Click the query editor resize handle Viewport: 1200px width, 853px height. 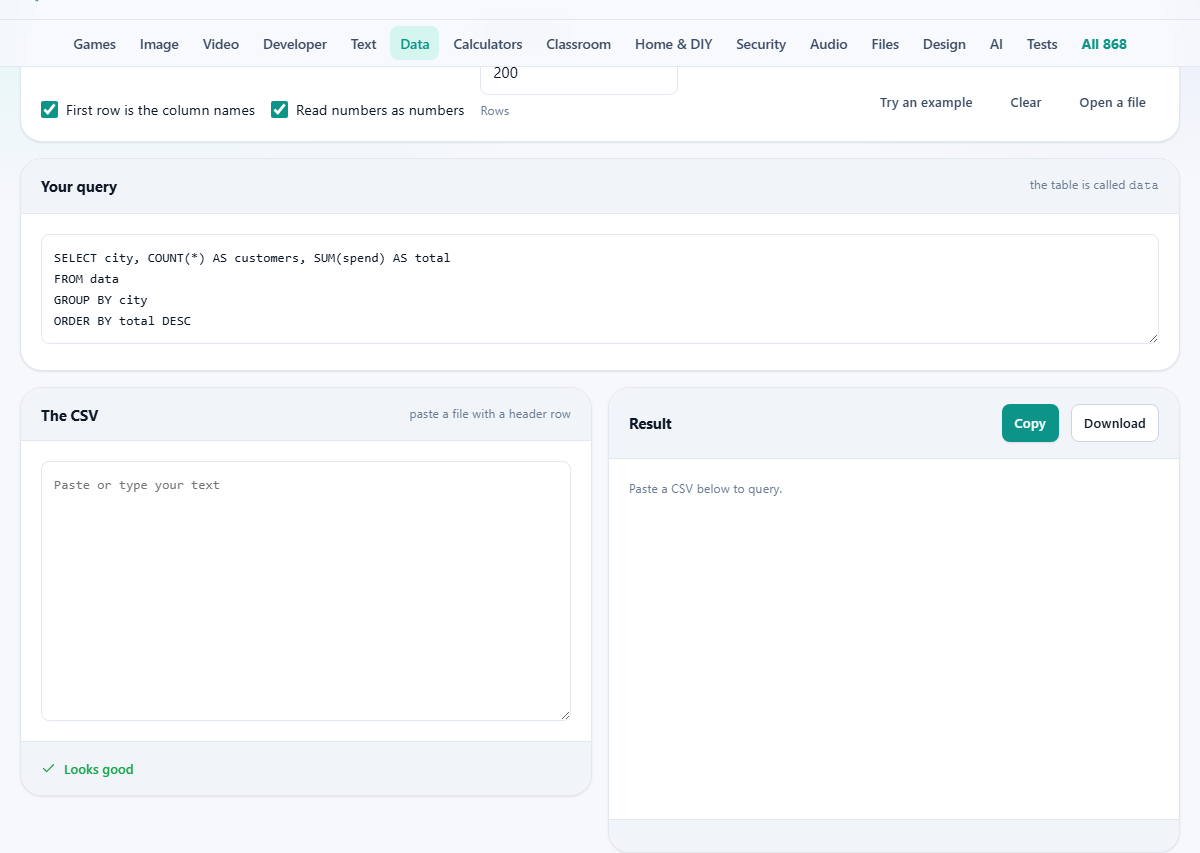pos(1153,338)
